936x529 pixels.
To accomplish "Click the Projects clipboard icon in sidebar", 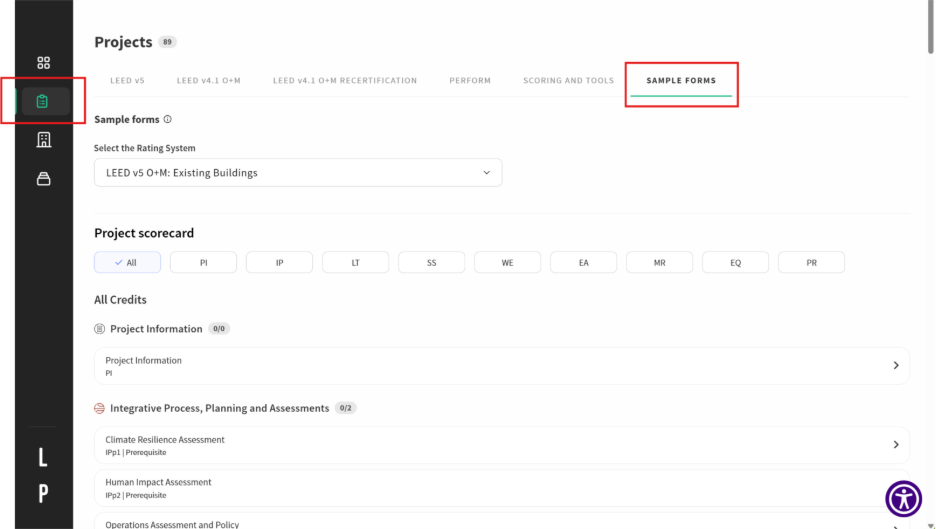I will (x=42, y=101).
